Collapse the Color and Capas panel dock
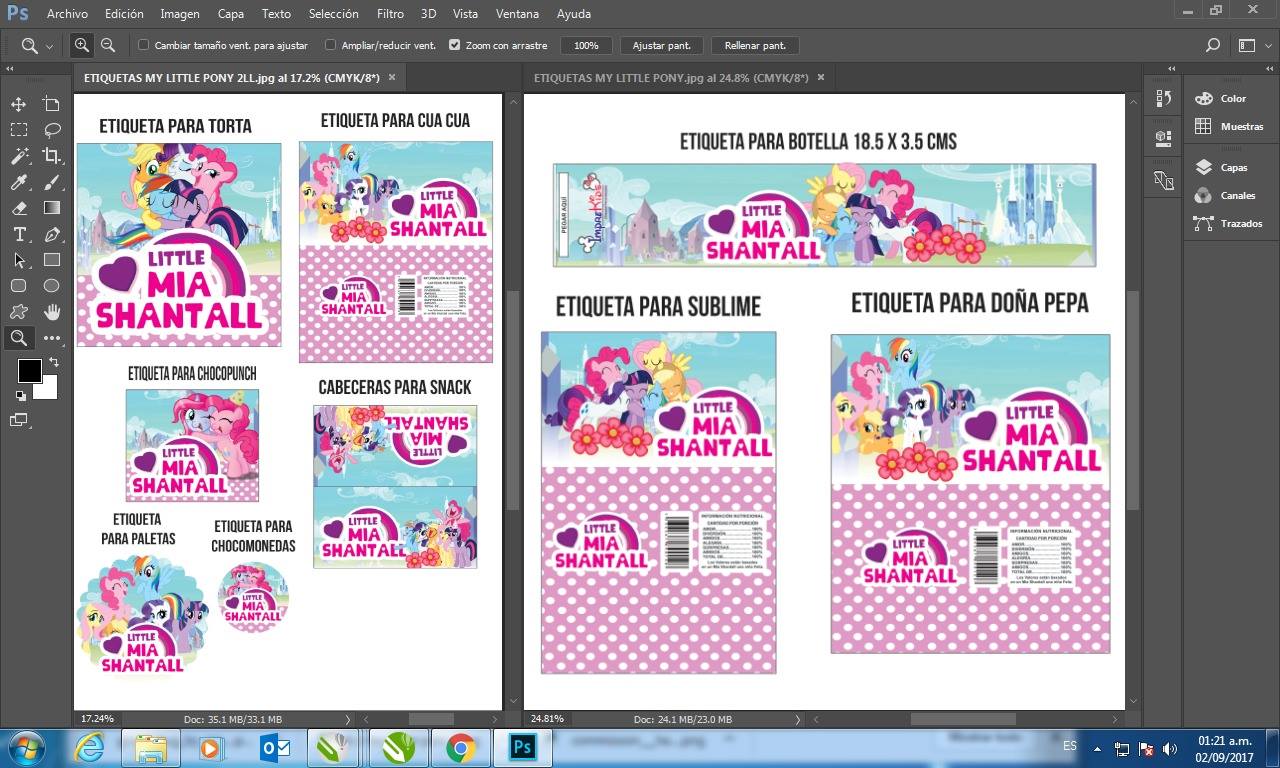The image size is (1280, 768). [x=1270, y=68]
